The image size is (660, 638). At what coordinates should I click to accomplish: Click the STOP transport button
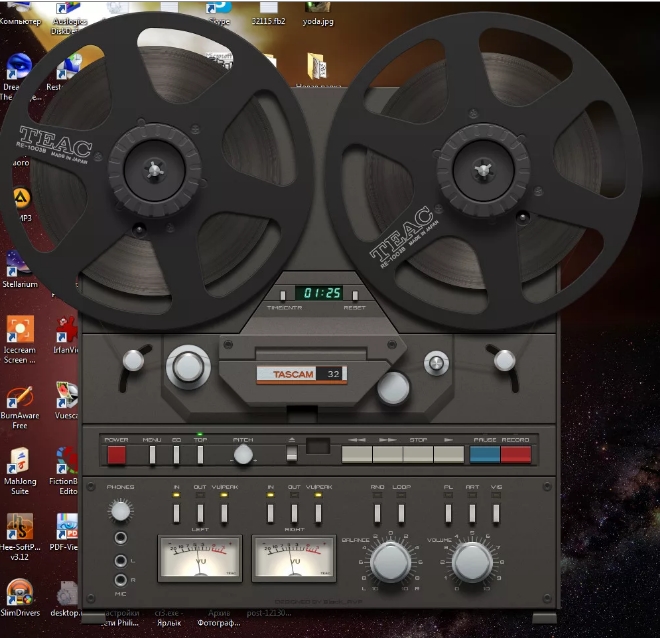[418, 455]
